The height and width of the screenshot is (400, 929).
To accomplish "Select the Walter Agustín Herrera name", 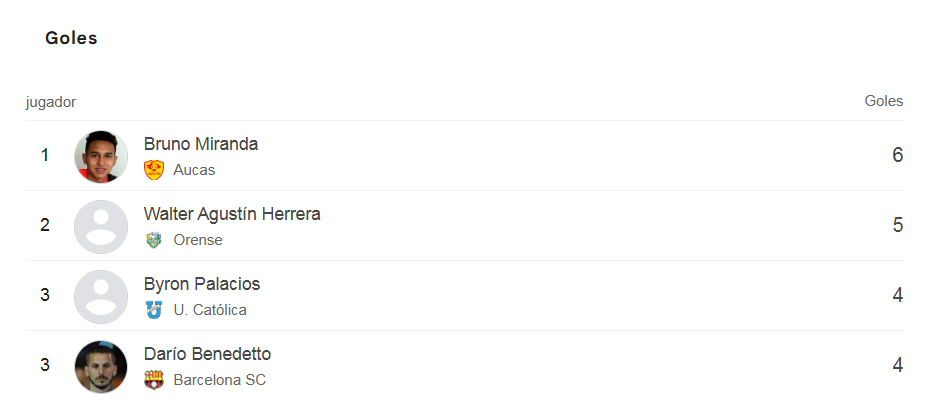I will 232,214.
